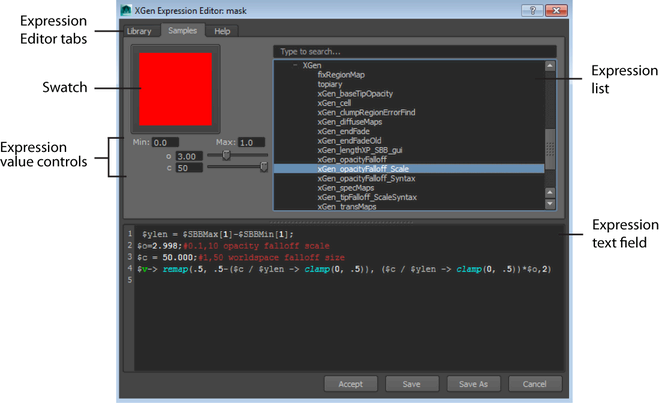This screenshot has width=659, height=403.
Task: Click the o variable slider handle
Action: point(226,155)
